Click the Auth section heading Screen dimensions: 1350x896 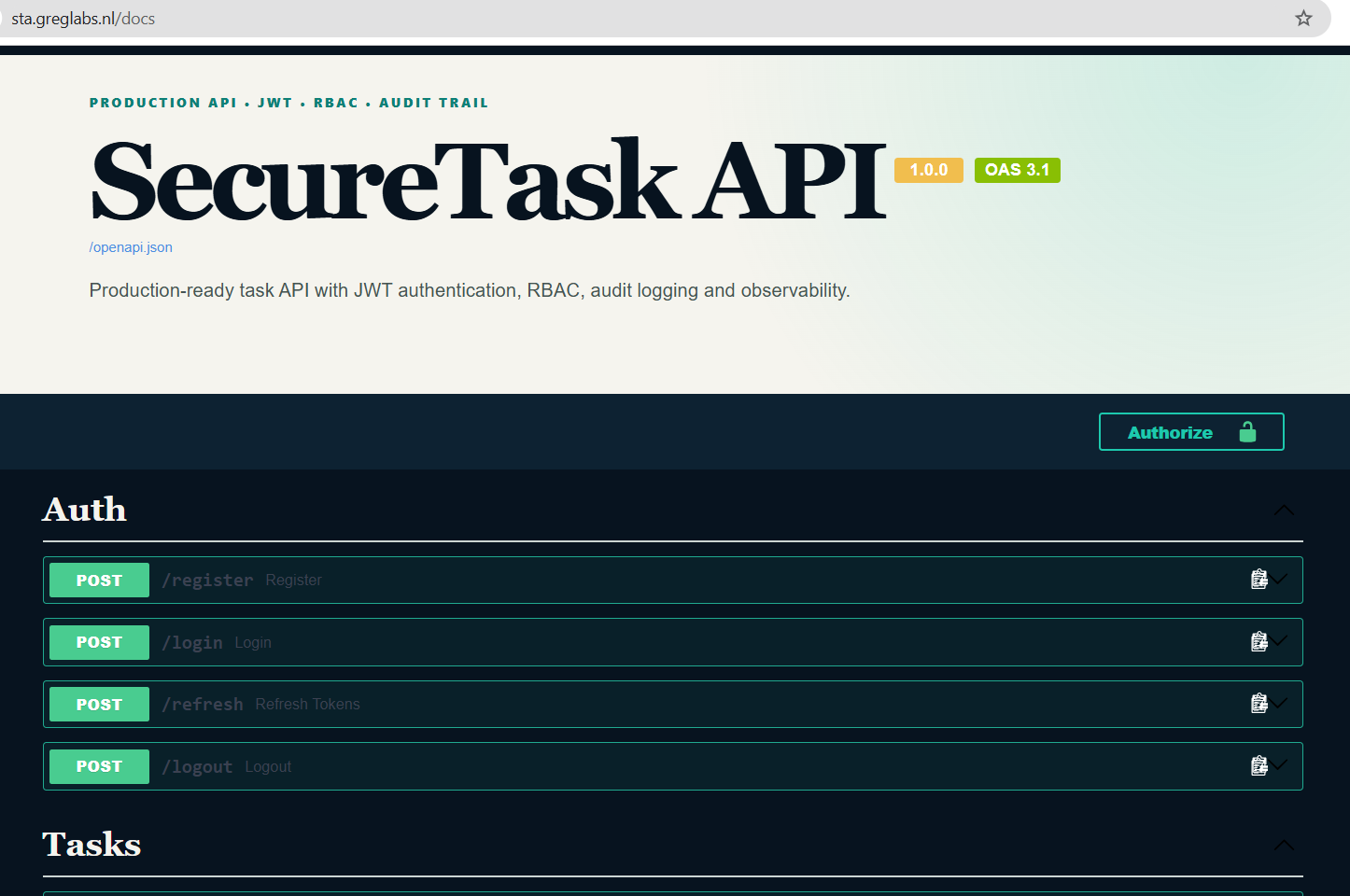pos(84,510)
